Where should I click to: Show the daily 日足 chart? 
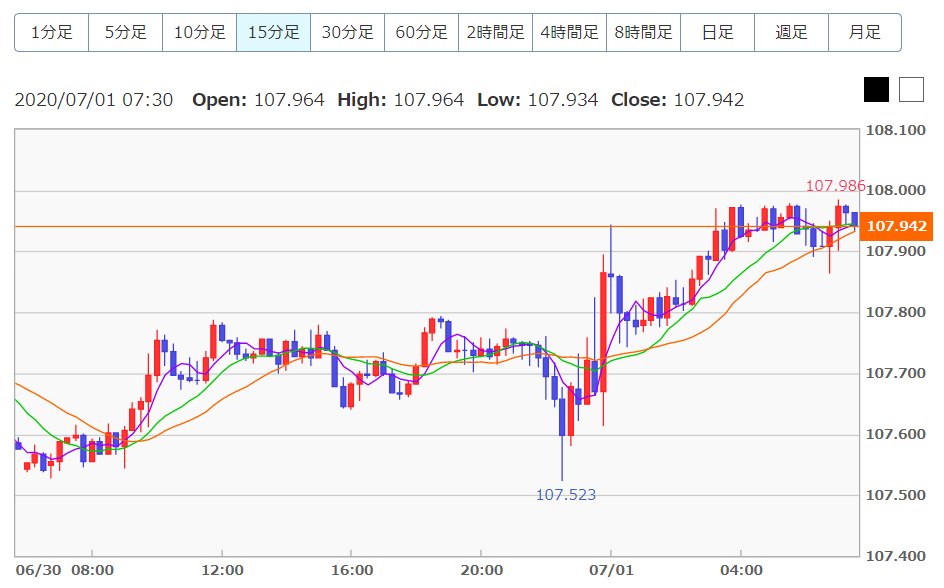718,32
